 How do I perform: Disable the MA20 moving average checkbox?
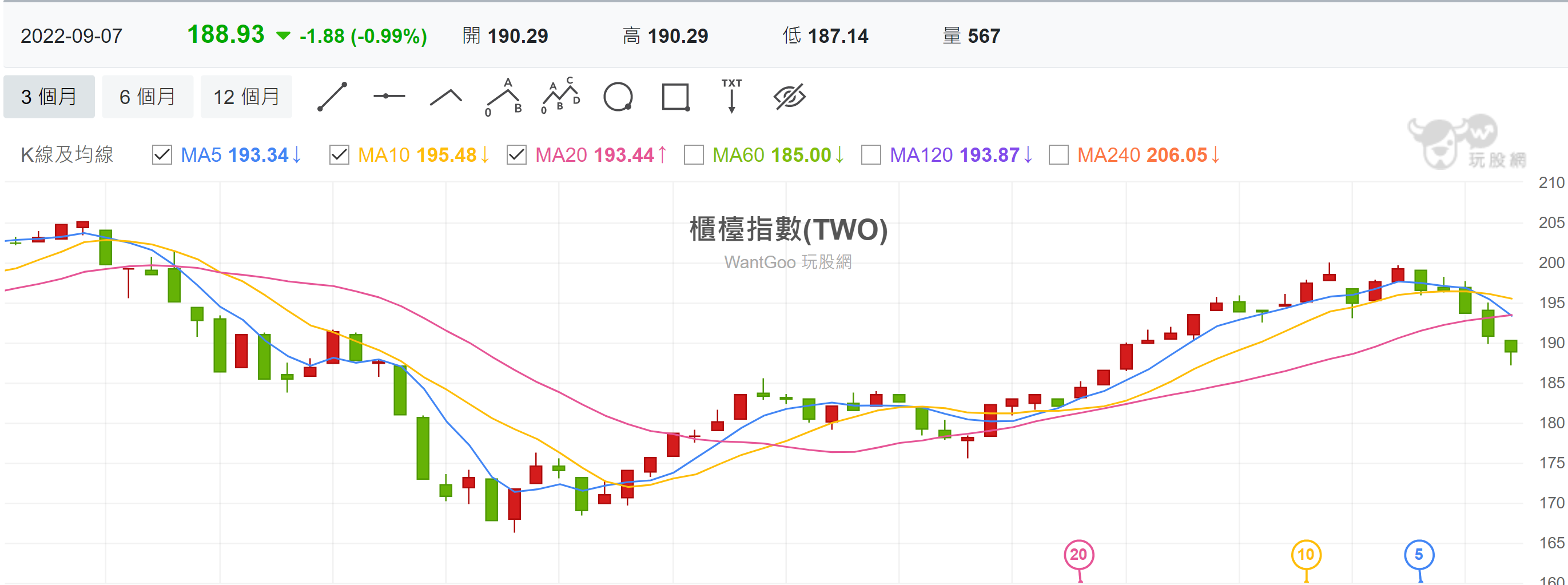[516, 154]
